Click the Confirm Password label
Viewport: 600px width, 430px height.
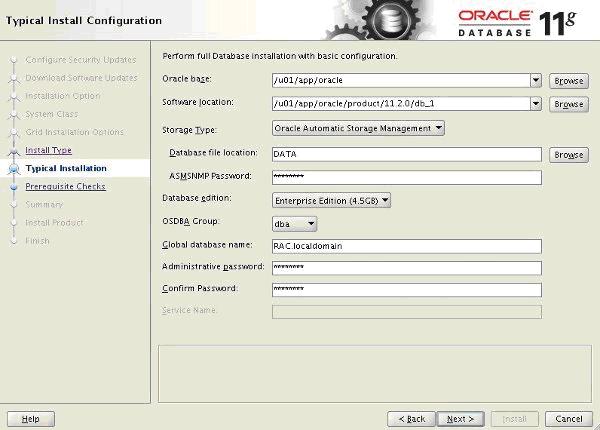pos(200,288)
